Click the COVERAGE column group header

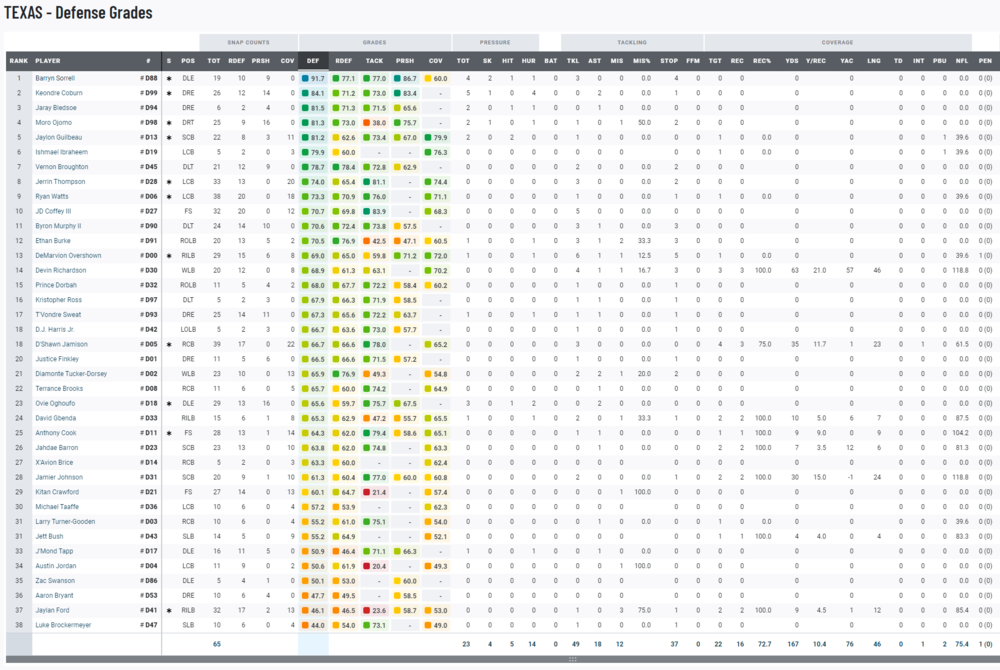tap(837, 43)
